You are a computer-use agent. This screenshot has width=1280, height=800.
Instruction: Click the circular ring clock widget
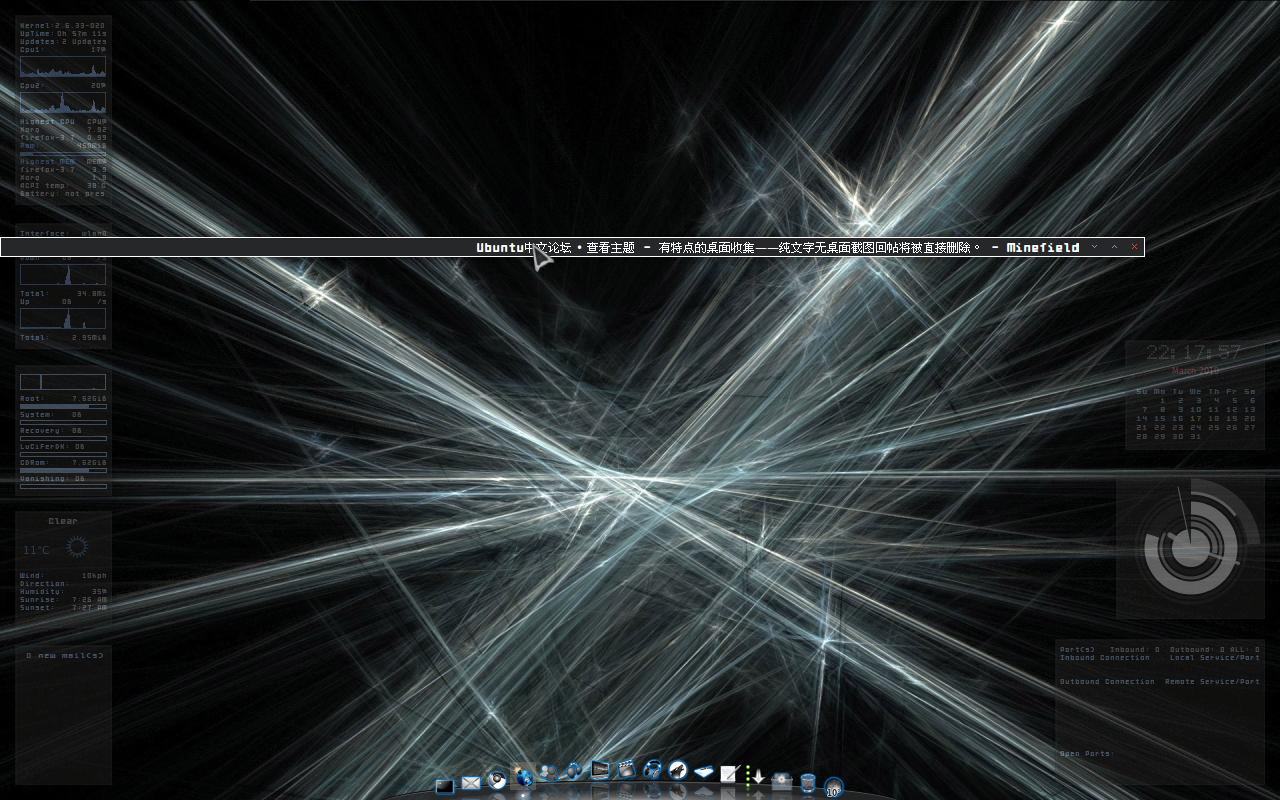click(x=1191, y=547)
